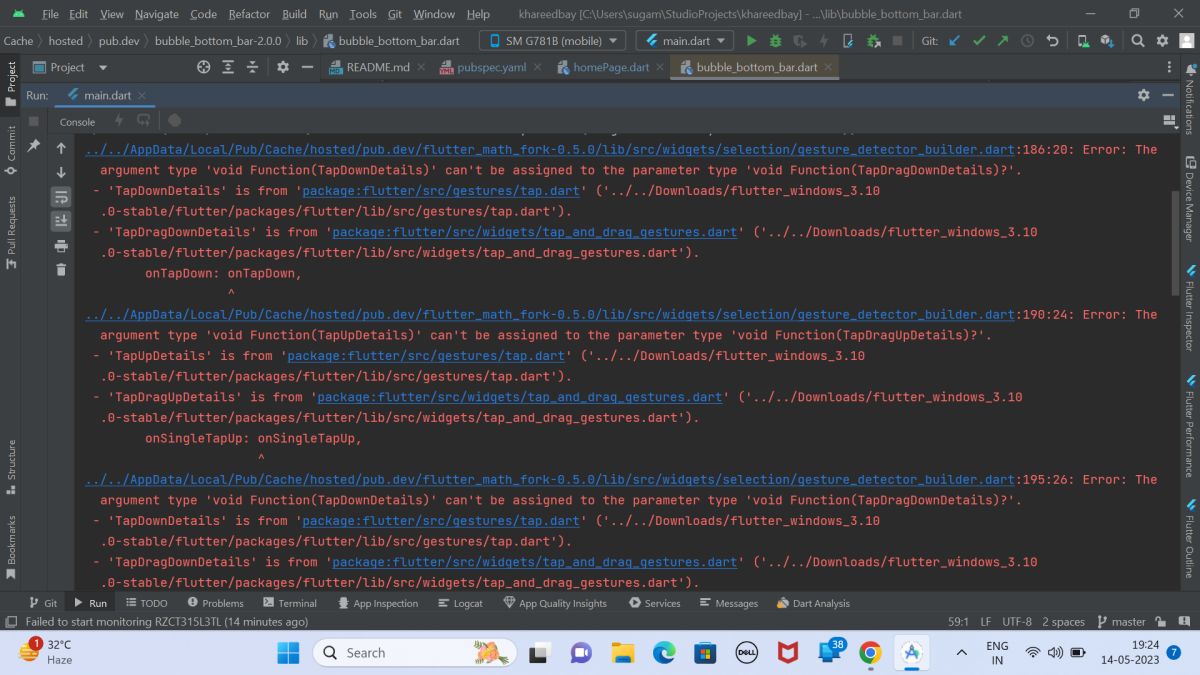Viewport: 1200px width, 675px height.
Task: Open Project panel options gear
Action: point(283,67)
